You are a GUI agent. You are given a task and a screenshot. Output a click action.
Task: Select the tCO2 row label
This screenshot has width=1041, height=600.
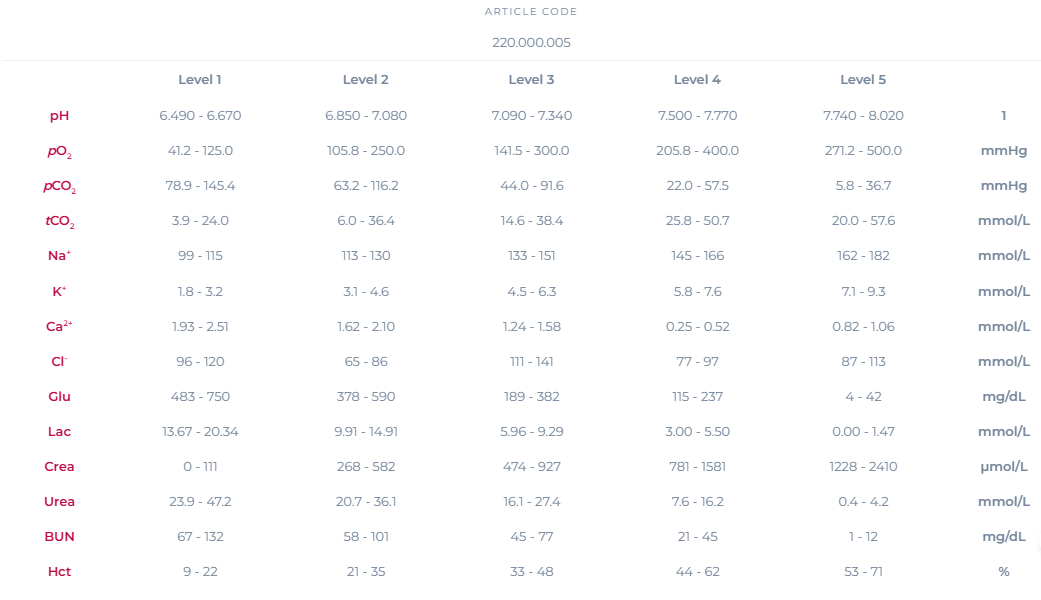coord(60,221)
